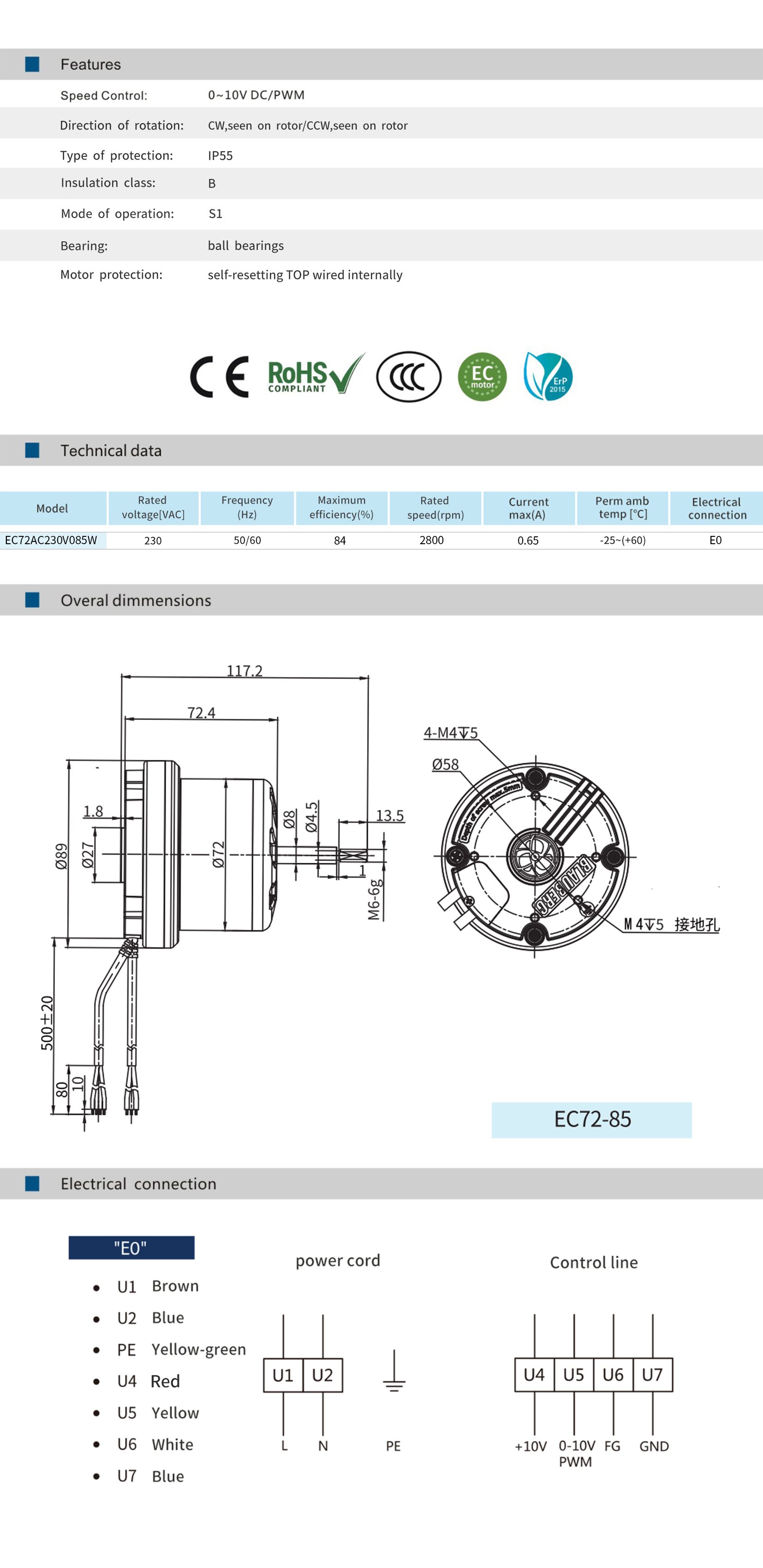Viewport: 763px width, 1568px height.
Task: Click the 230 rated voltage value
Action: tap(153, 540)
